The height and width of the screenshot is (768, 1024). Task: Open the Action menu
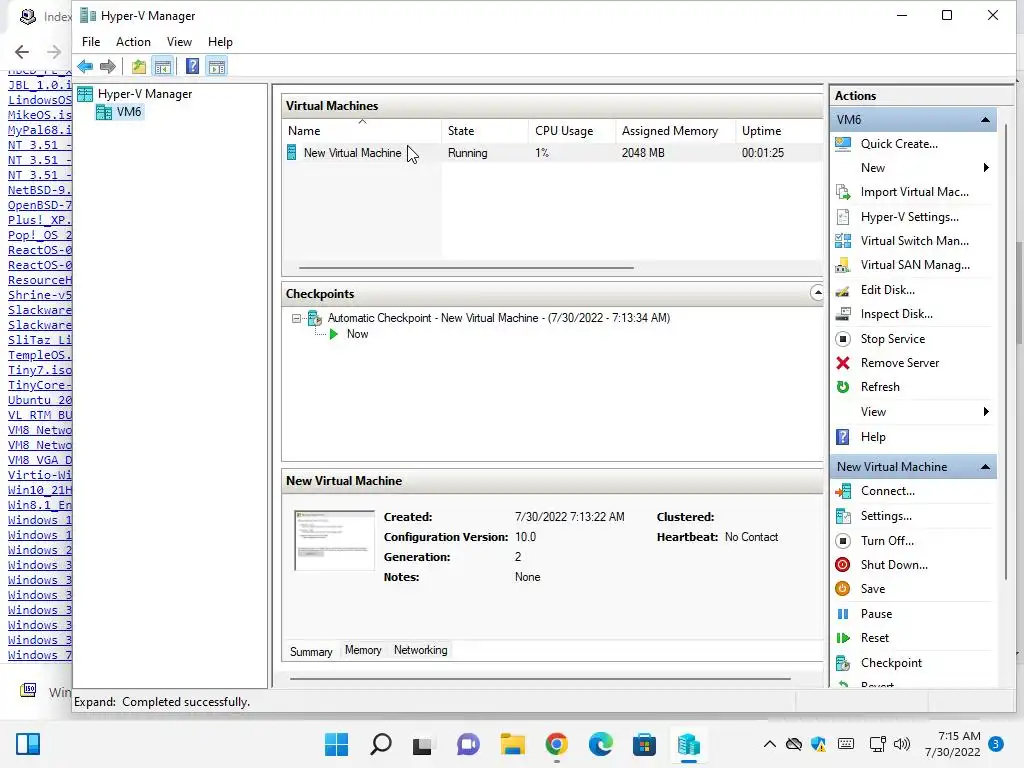[x=133, y=42]
